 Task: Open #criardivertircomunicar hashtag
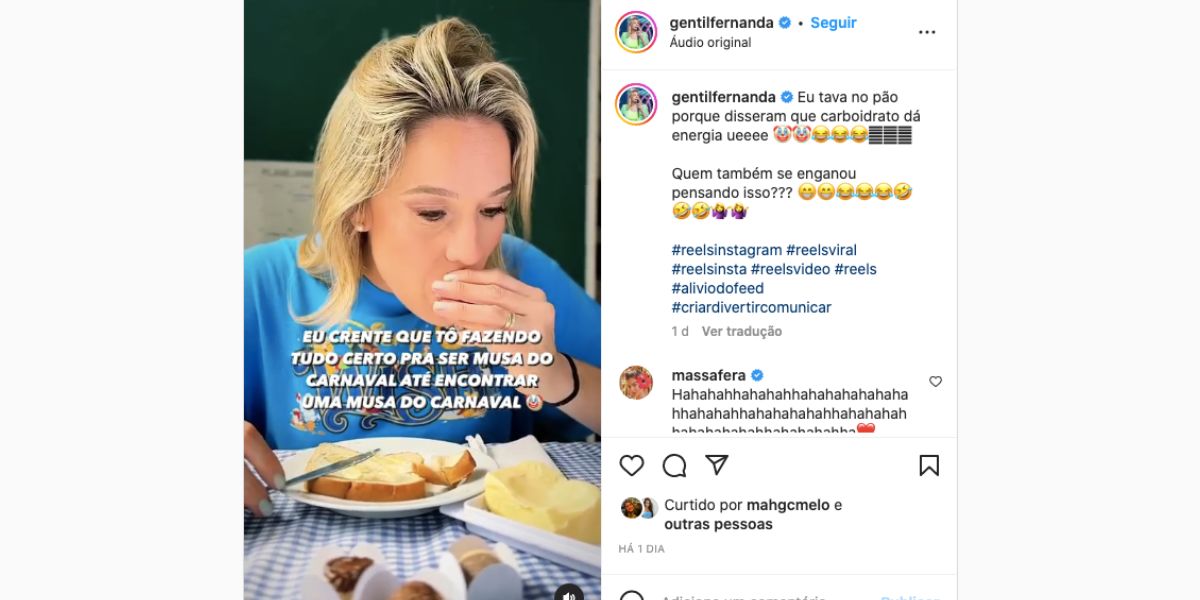click(752, 307)
